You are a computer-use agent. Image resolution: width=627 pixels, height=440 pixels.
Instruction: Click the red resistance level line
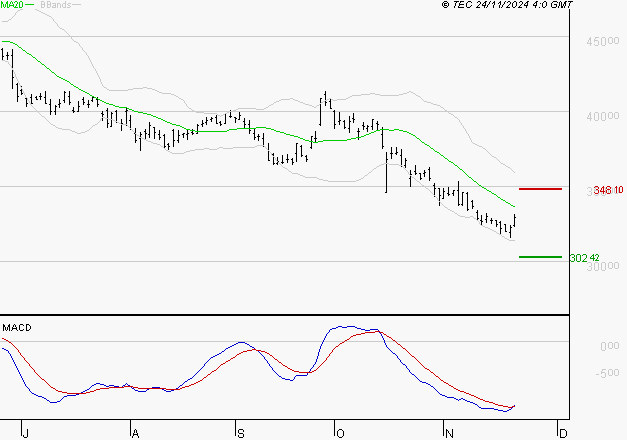[x=540, y=189]
